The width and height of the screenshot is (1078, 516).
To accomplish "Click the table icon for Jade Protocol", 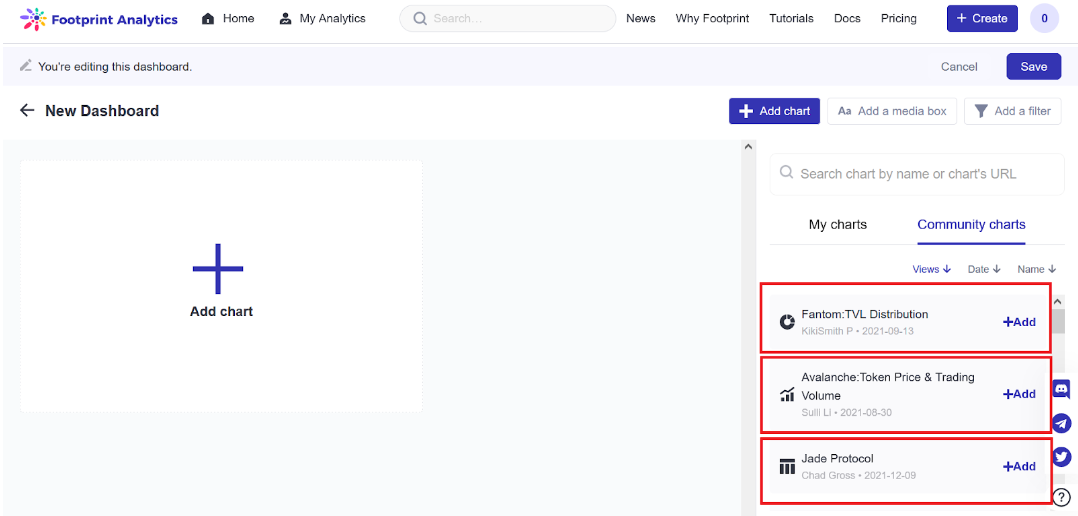I will tap(787, 467).
